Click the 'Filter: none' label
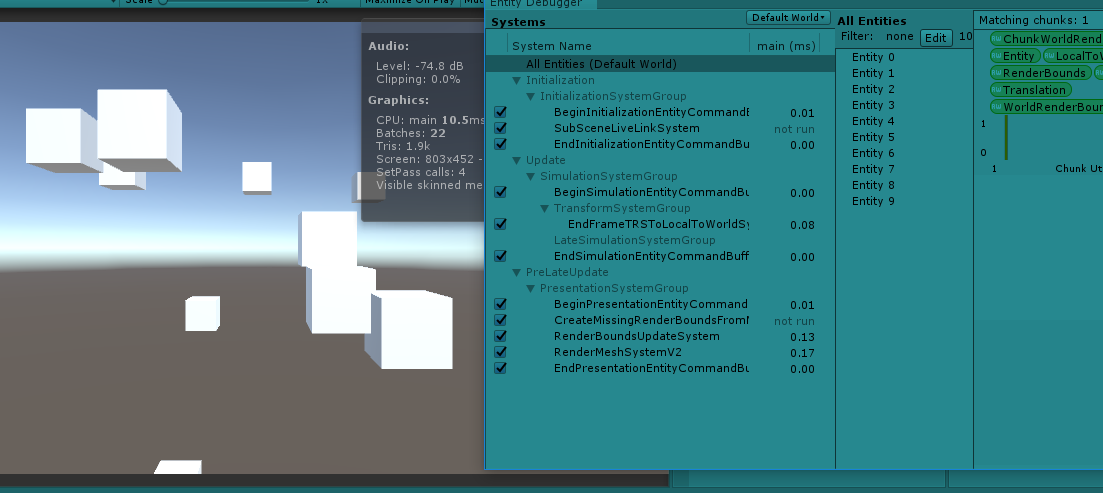The width and height of the screenshot is (1103, 493). pyautogui.click(x=877, y=37)
